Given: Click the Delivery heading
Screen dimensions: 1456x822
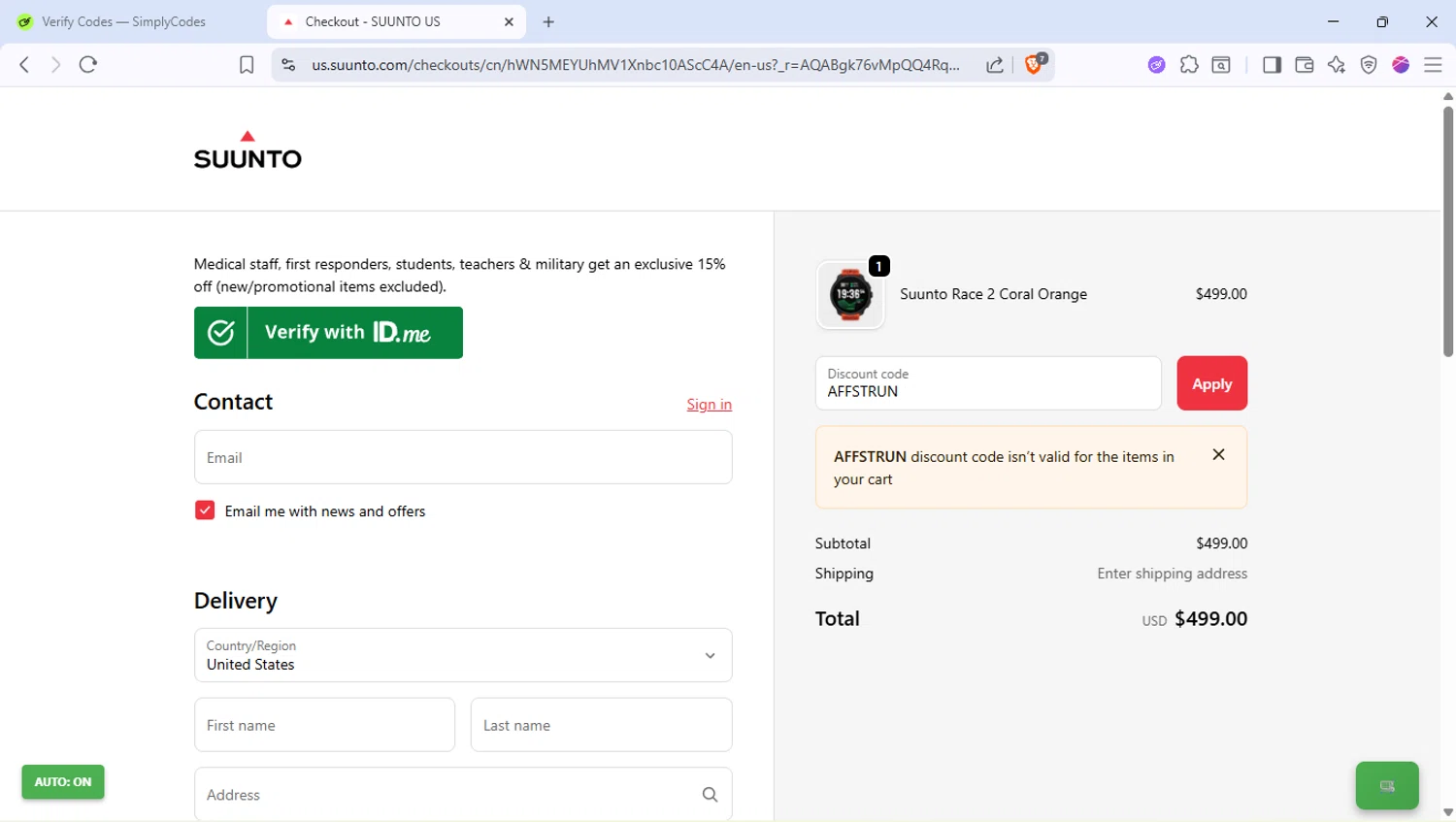Looking at the screenshot, I should pyautogui.click(x=236, y=601).
